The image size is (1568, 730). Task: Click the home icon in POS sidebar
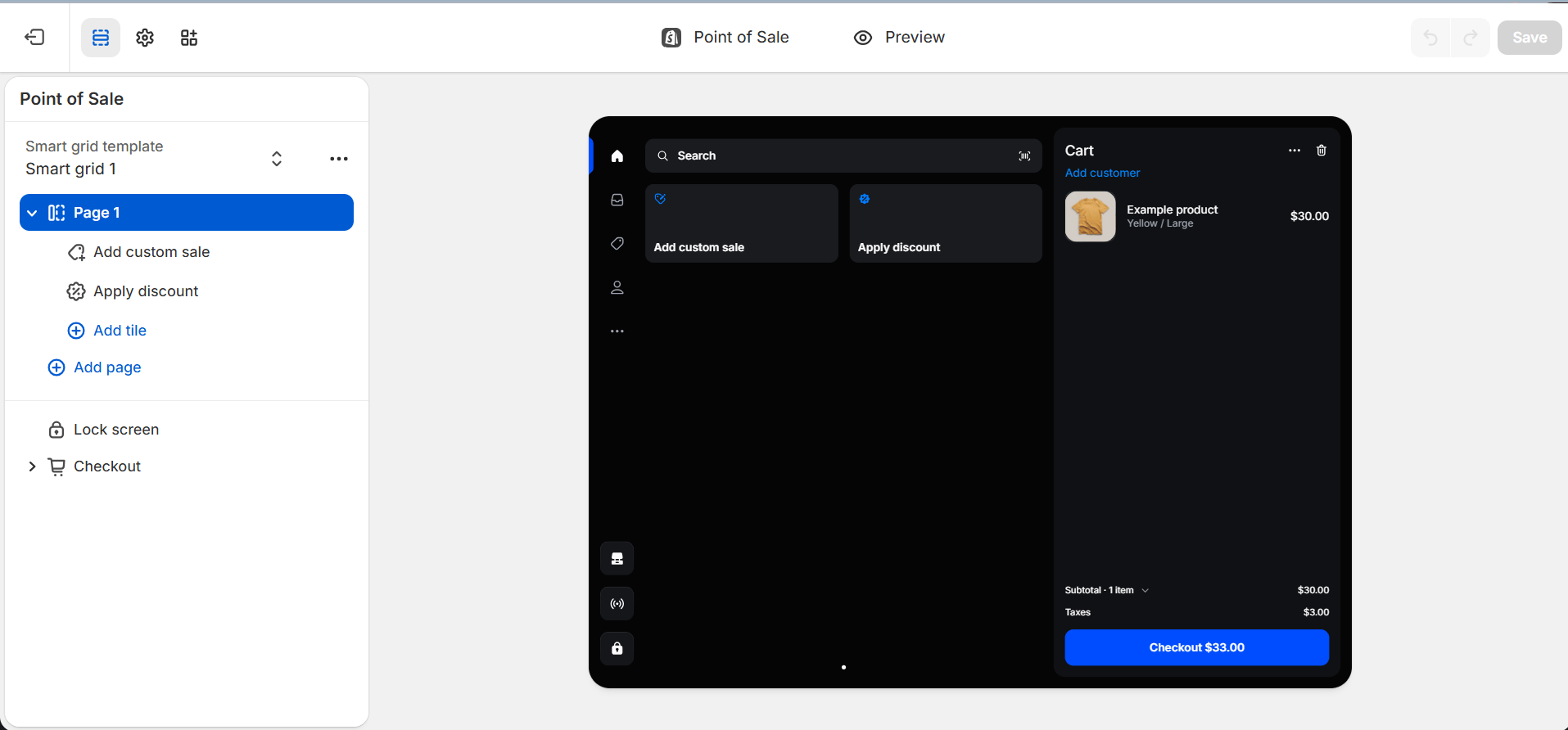point(617,155)
